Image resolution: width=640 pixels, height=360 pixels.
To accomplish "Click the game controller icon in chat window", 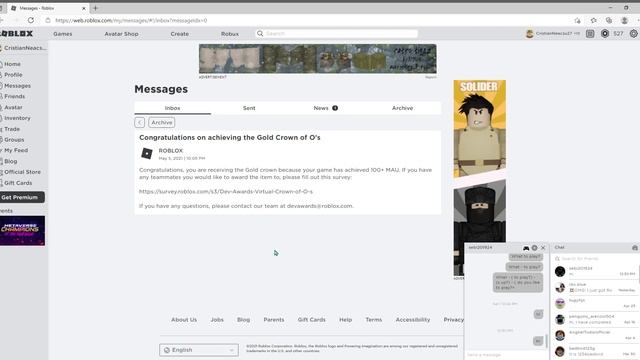I will 526,248.
